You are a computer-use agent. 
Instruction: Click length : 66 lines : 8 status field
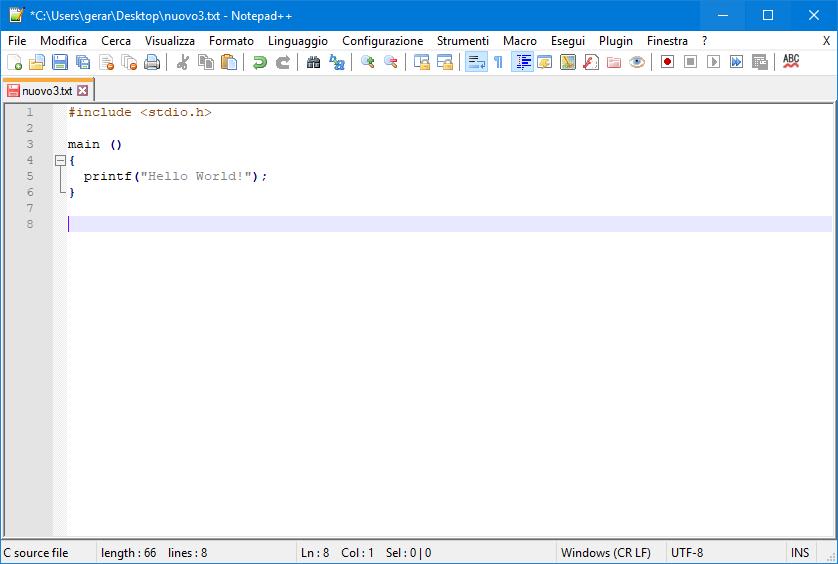(154, 553)
